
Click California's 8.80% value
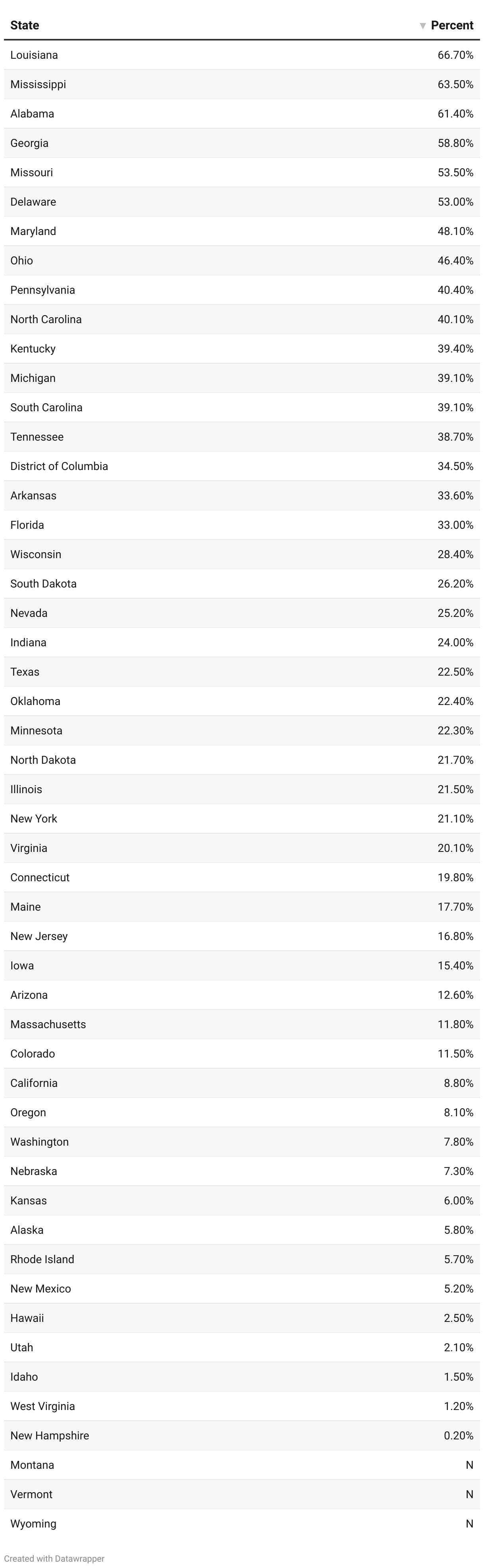pyautogui.click(x=459, y=1083)
